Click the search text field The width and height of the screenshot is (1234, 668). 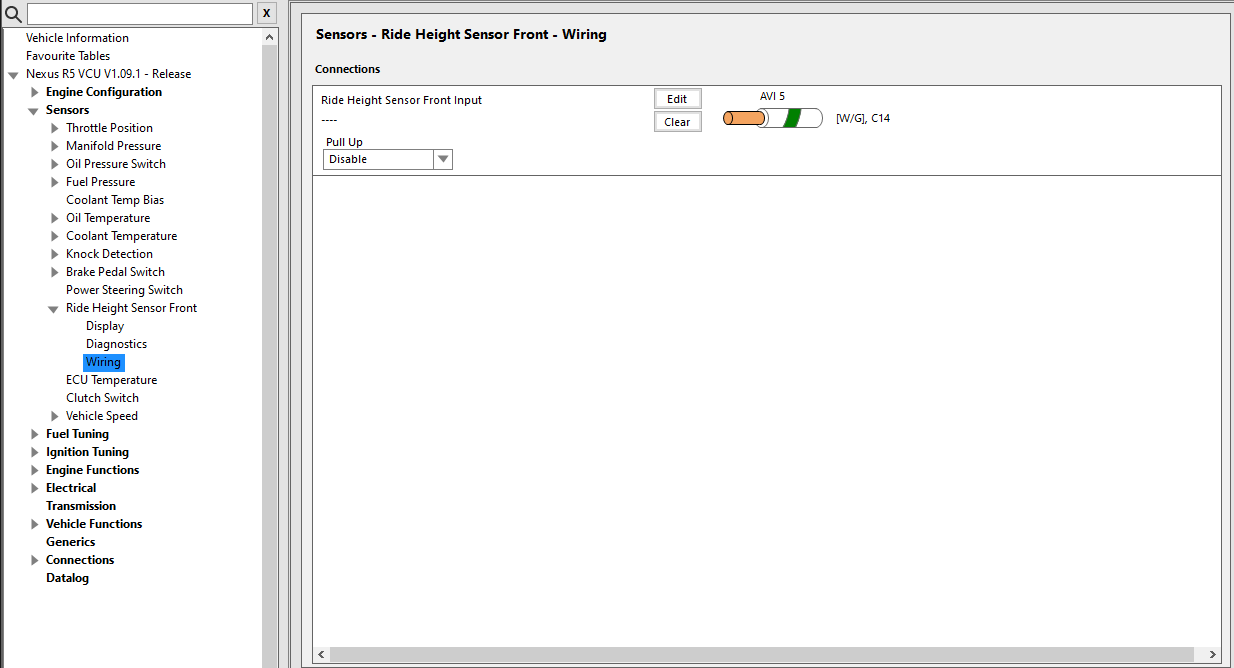[x=139, y=13]
